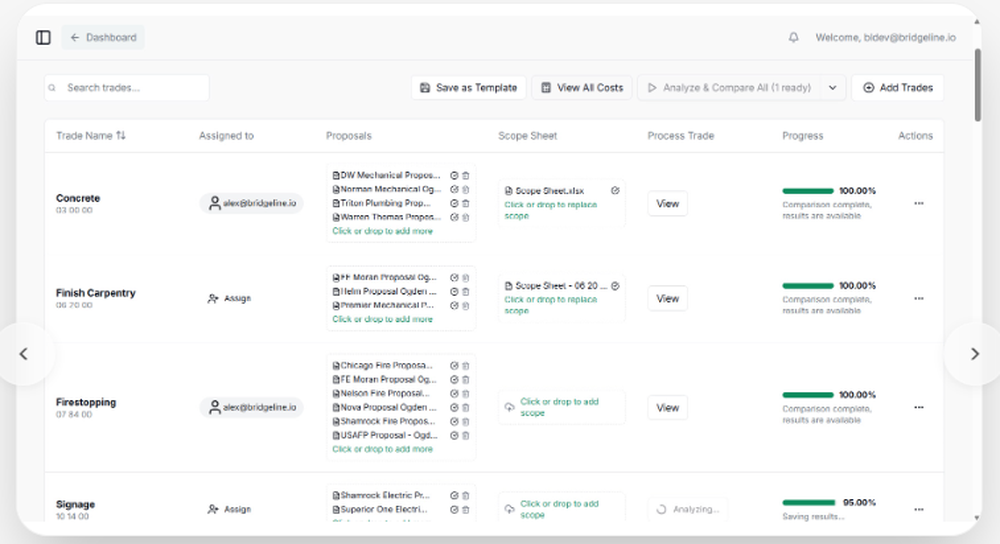The height and width of the screenshot is (544, 1000).
Task: Click Concrete row add more proposals link
Action: click(x=383, y=232)
